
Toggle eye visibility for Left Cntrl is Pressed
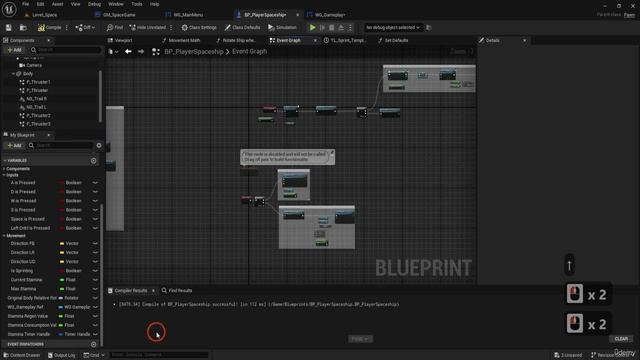point(95,228)
